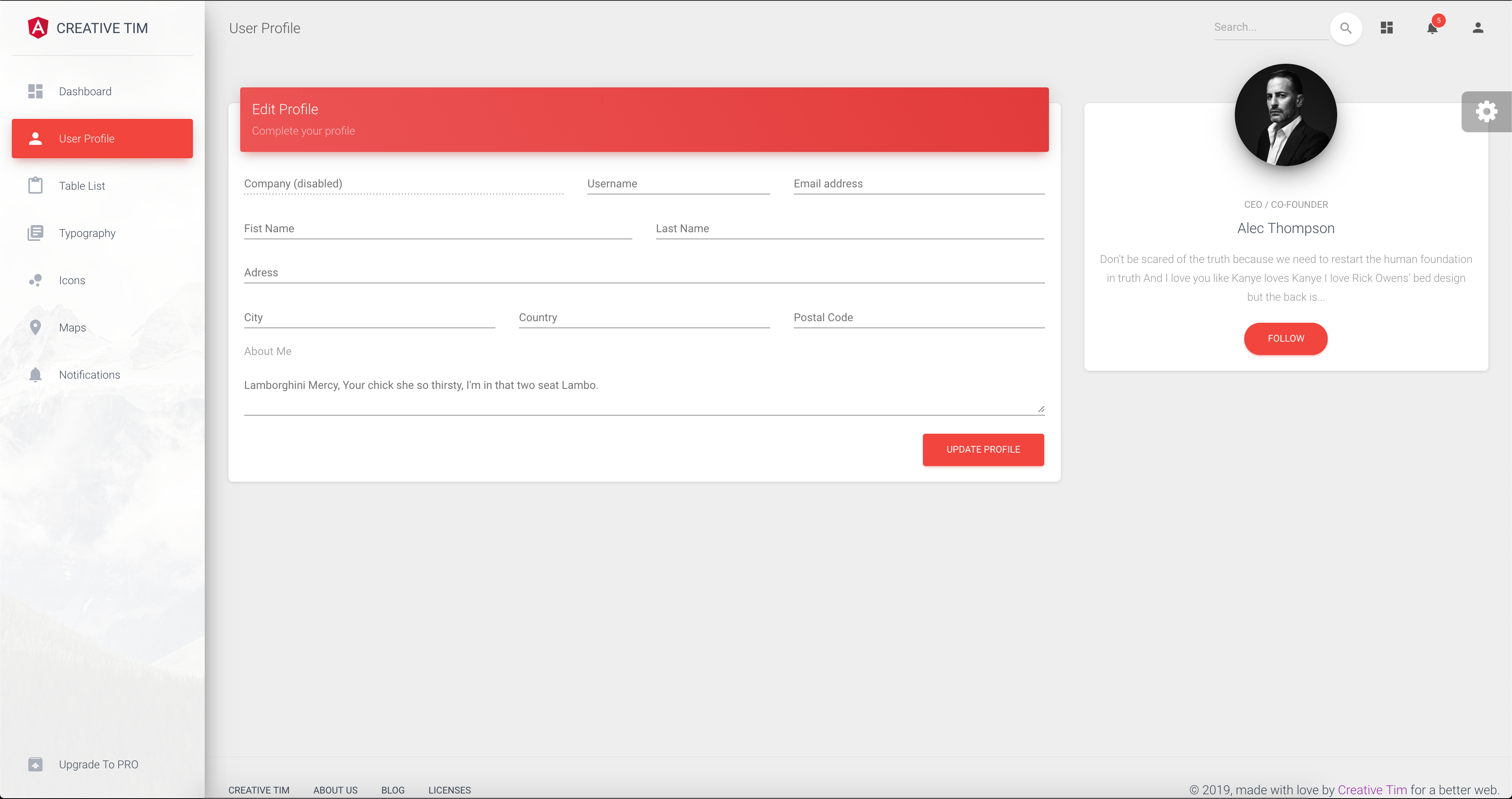Image resolution: width=1512 pixels, height=799 pixels.
Task: Focus the Email address field
Action: (919, 184)
